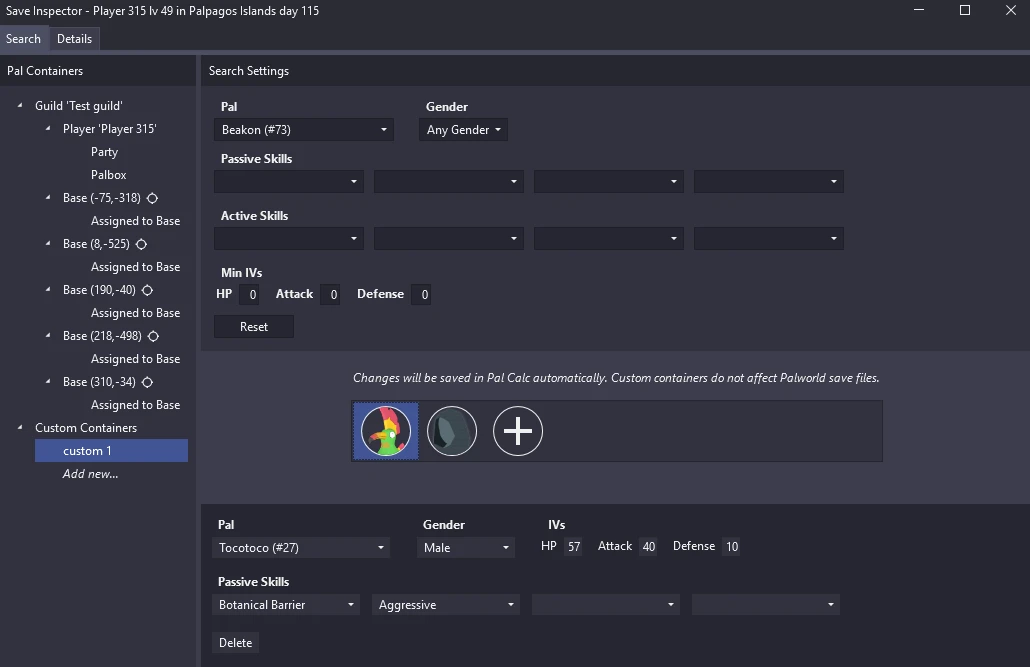1030x667 pixels.
Task: Delete the selected Tocotoco pal
Action: click(x=235, y=643)
